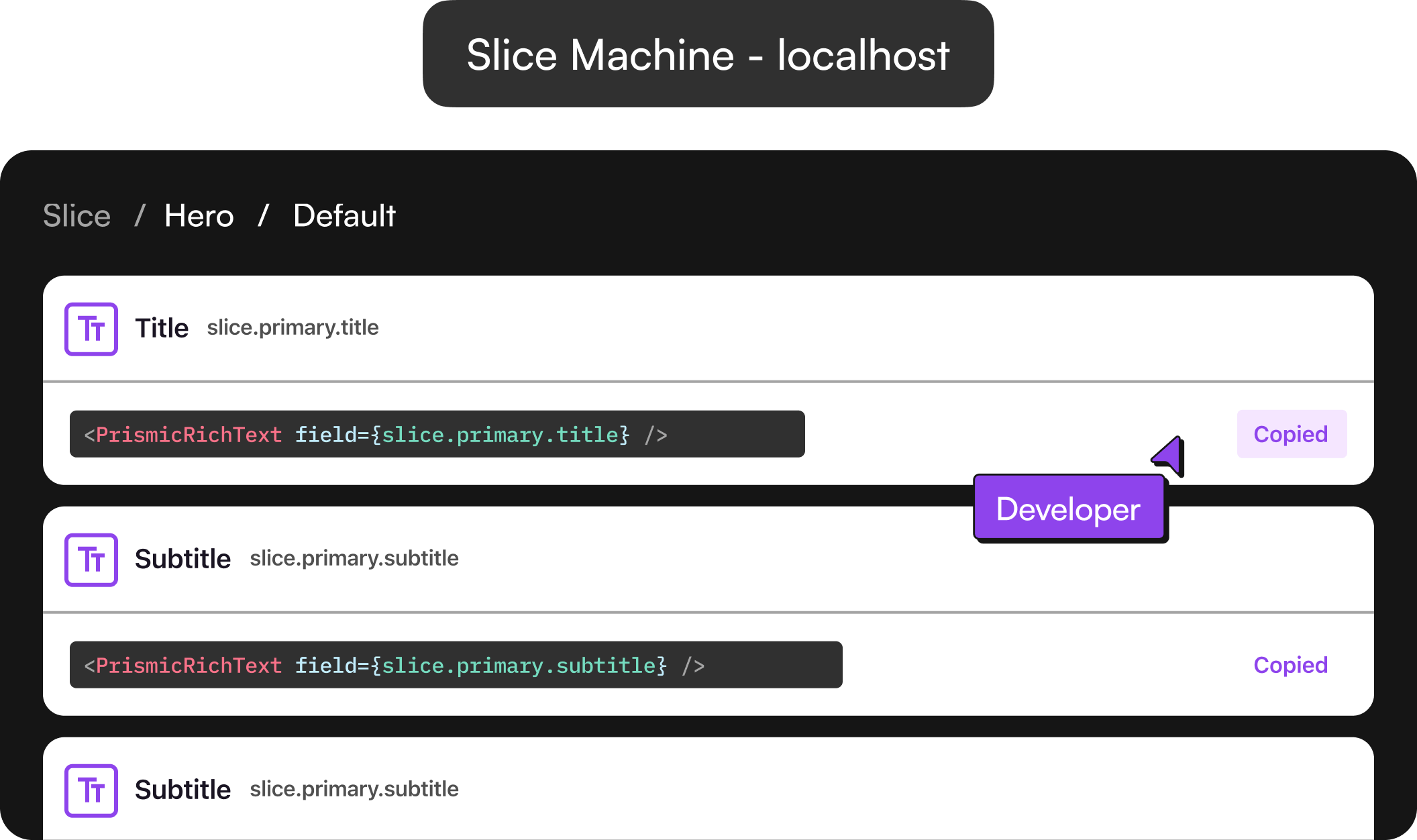Click the purple cursor arrow icon
This screenshot has width=1417, height=840.
[1171, 456]
